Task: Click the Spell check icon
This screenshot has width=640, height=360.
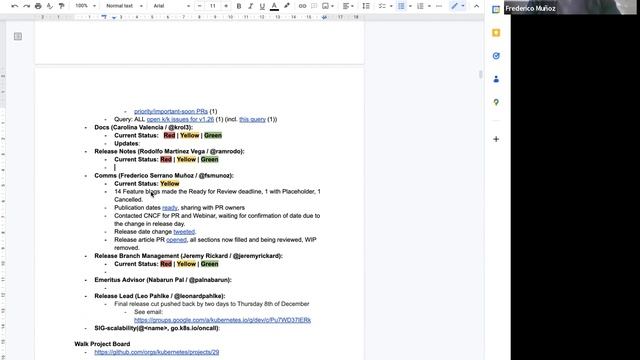Action: [50, 6]
